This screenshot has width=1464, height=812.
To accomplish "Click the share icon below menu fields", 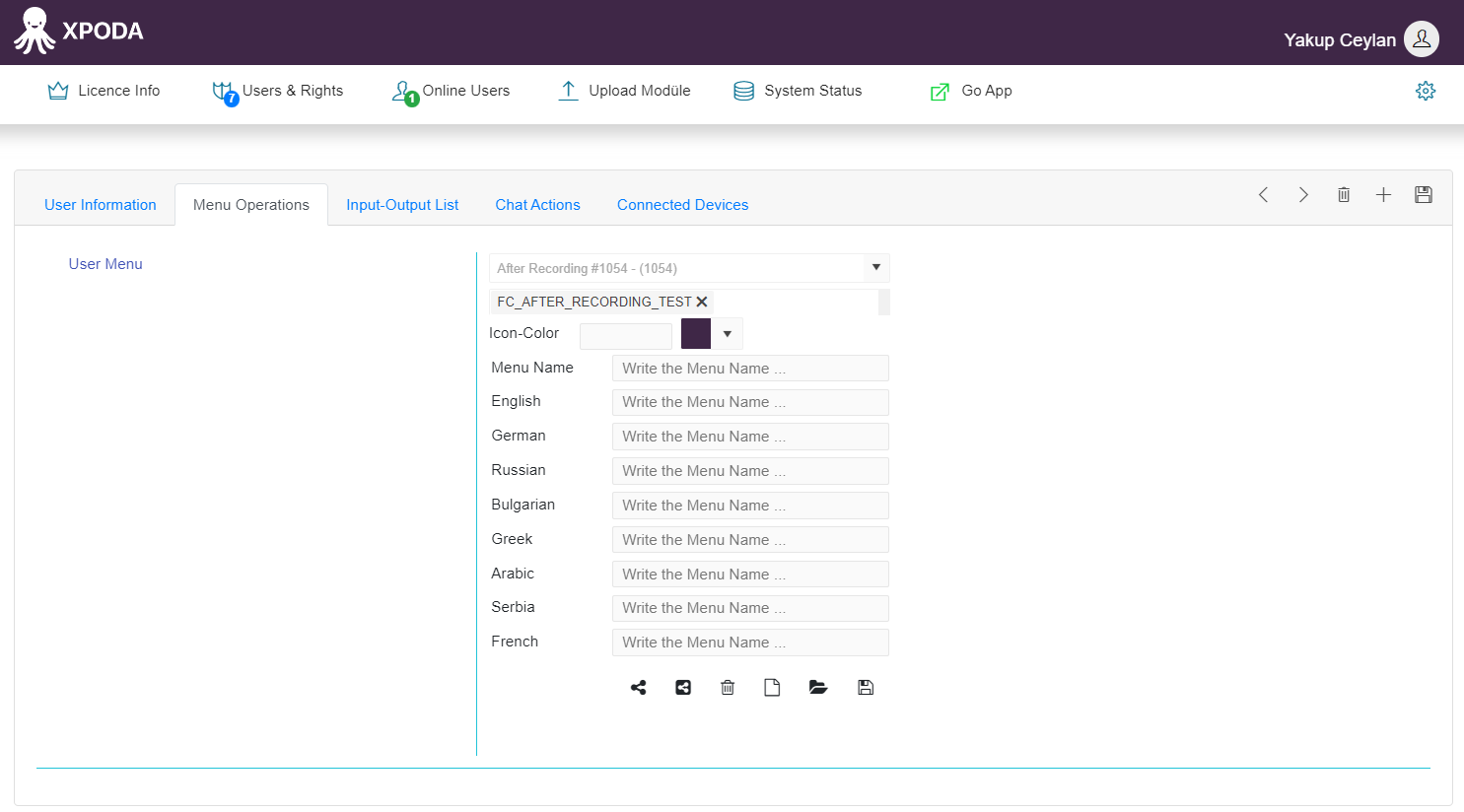I will (x=639, y=688).
